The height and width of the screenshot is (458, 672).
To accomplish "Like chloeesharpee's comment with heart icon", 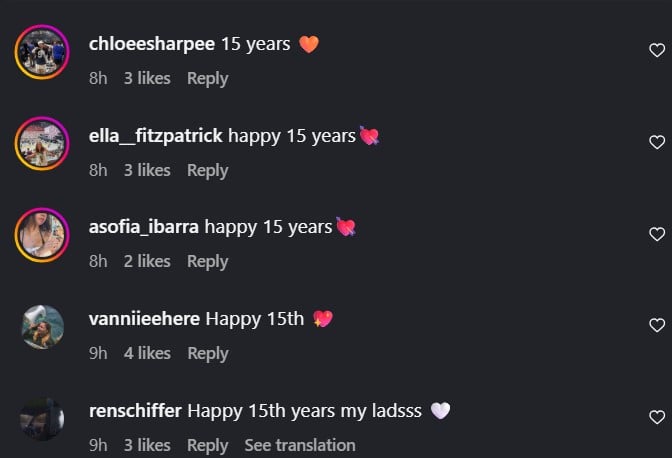I will pos(657,50).
